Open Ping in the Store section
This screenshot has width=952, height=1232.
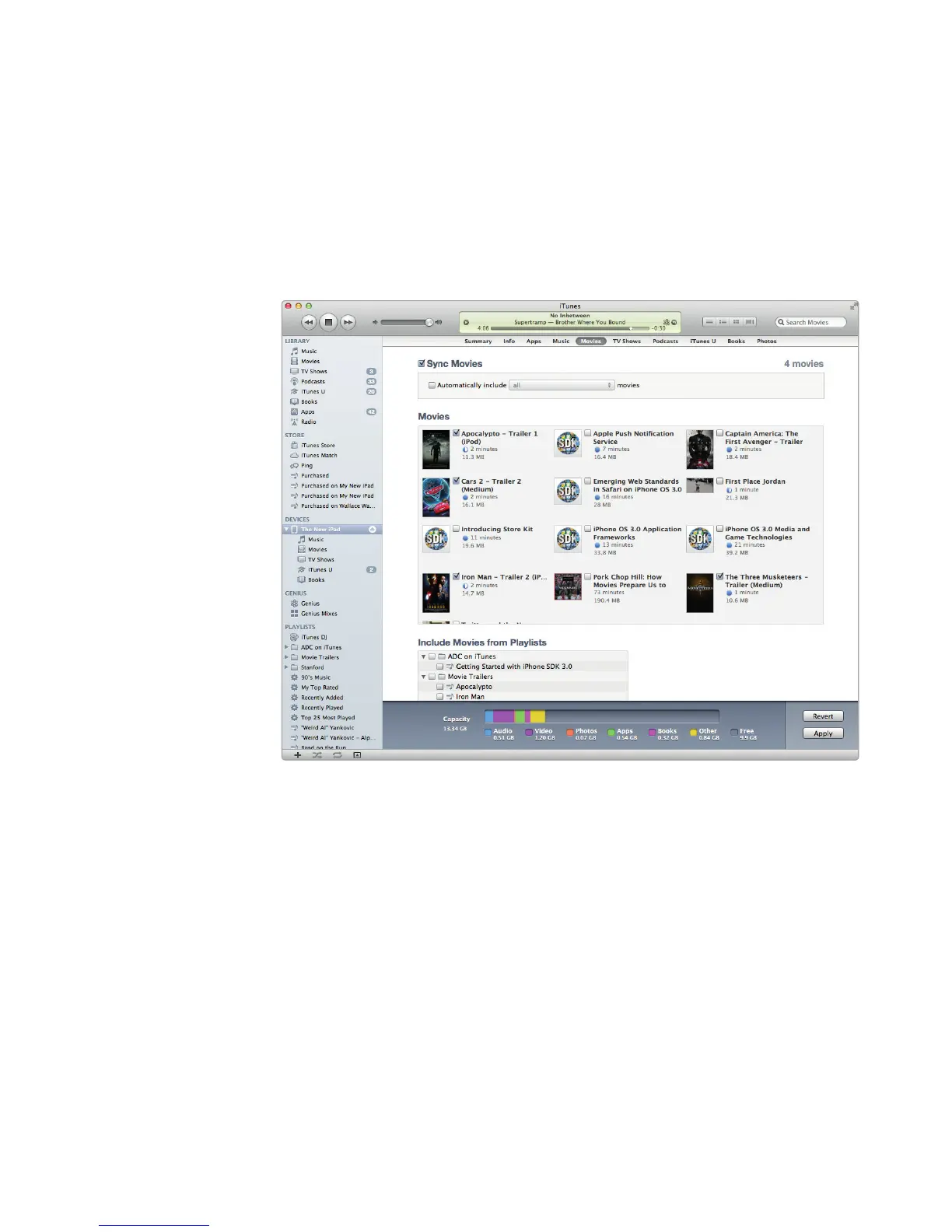click(x=306, y=466)
